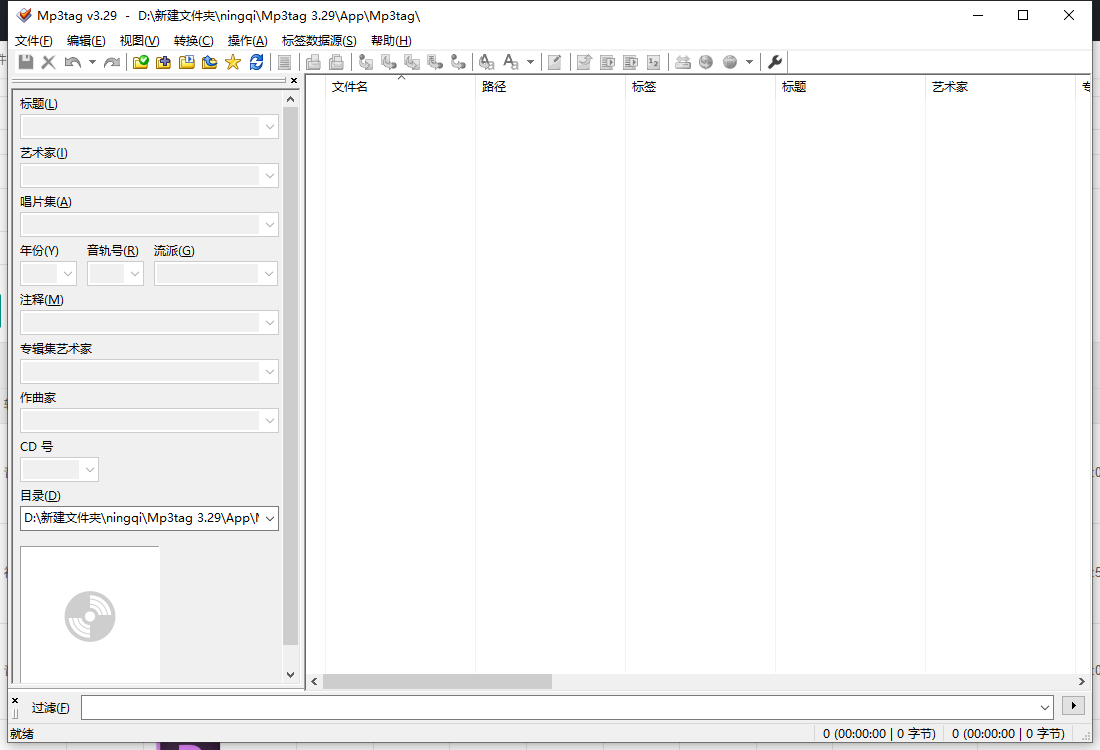Click the Extended Tags pencil icon
The height and width of the screenshot is (750, 1100).
[554, 62]
